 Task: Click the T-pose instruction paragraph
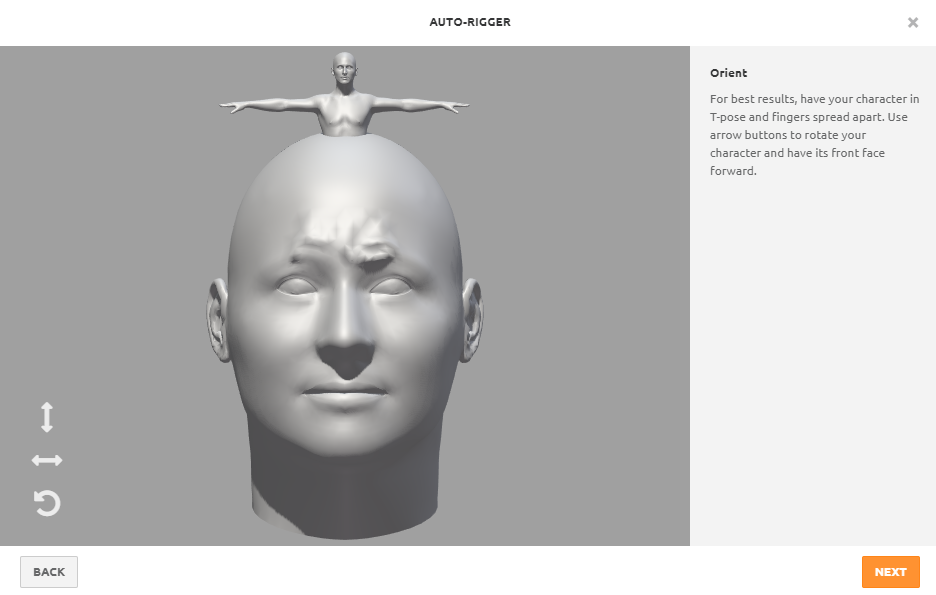point(814,135)
